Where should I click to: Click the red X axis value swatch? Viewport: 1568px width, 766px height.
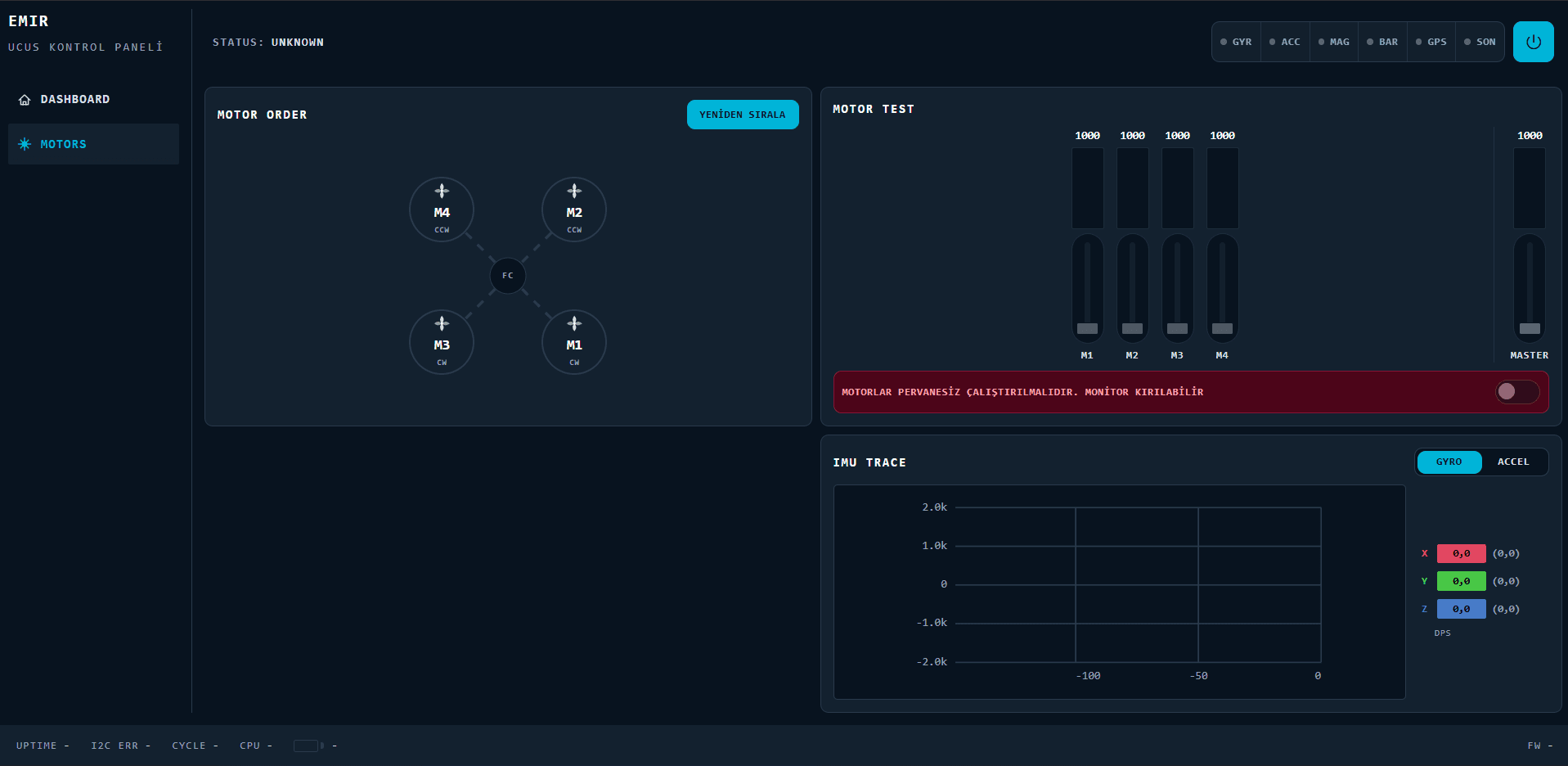coord(1461,554)
